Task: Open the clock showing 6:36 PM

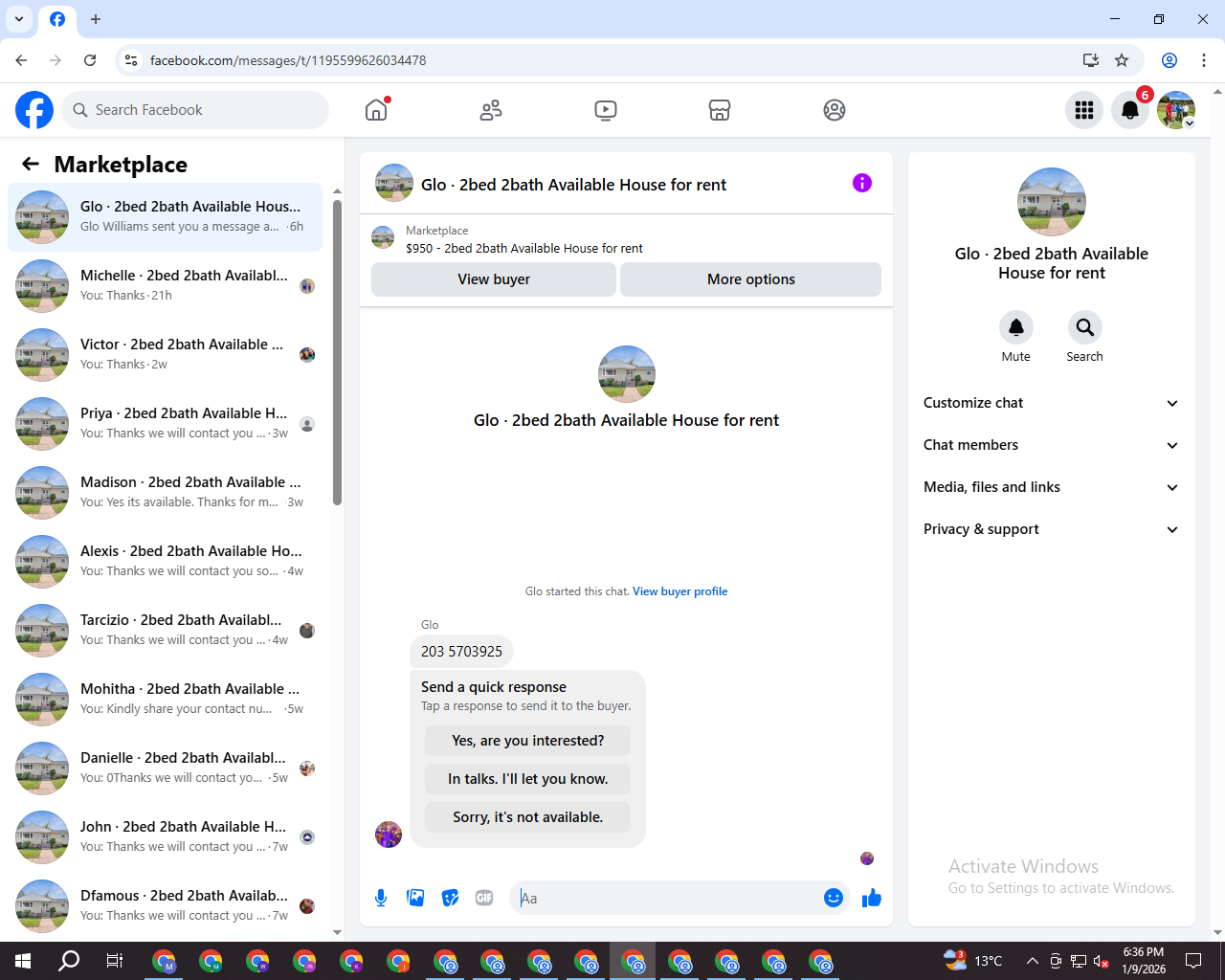Action: tap(1144, 961)
